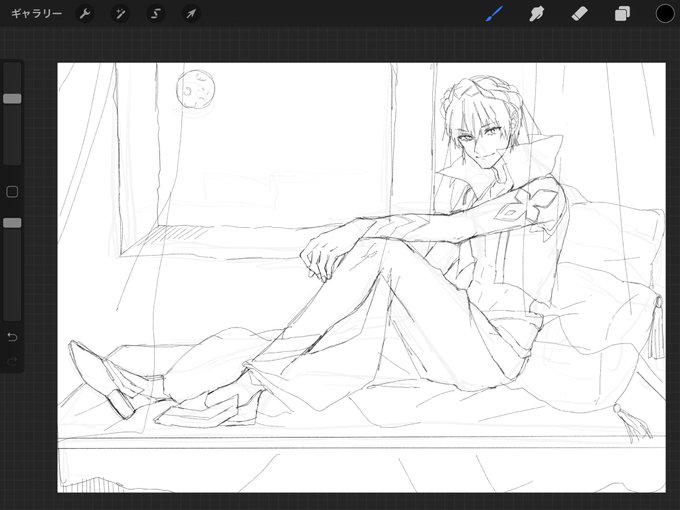Viewport: 680px width, 510px height.
Task: Activate the Transform arrow tool
Action: coord(191,14)
